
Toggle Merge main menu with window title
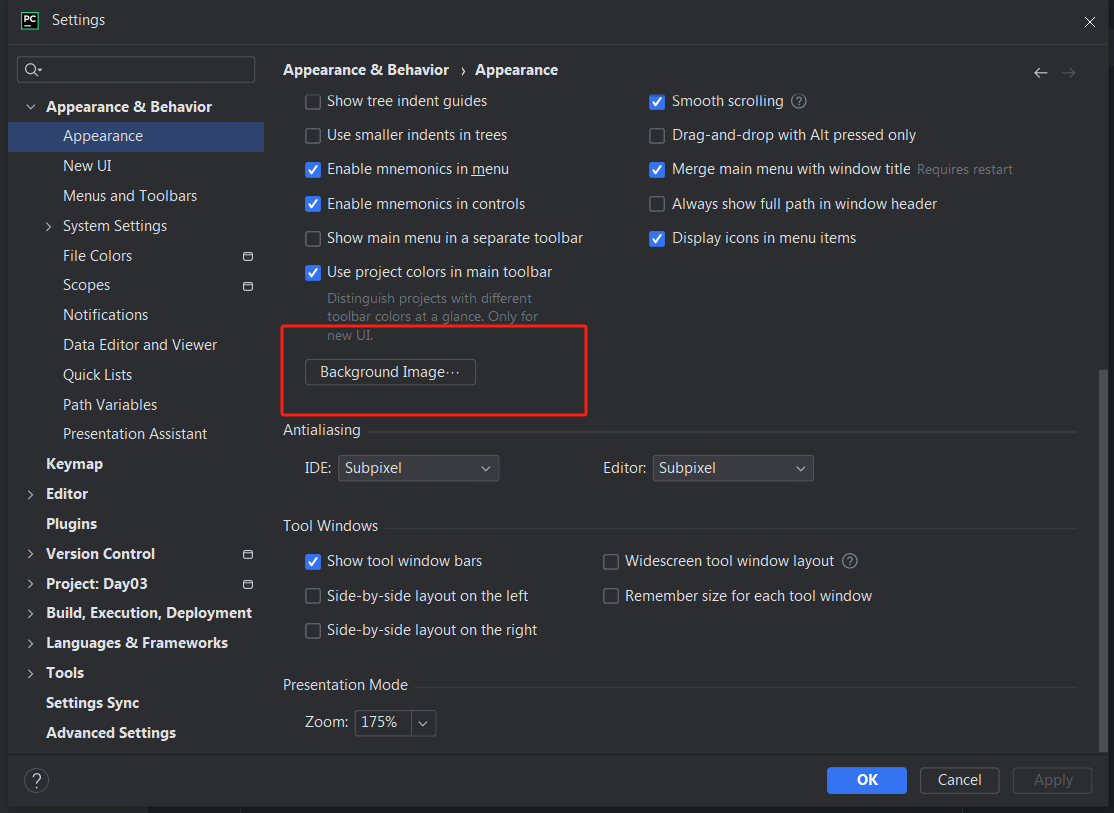tap(657, 169)
